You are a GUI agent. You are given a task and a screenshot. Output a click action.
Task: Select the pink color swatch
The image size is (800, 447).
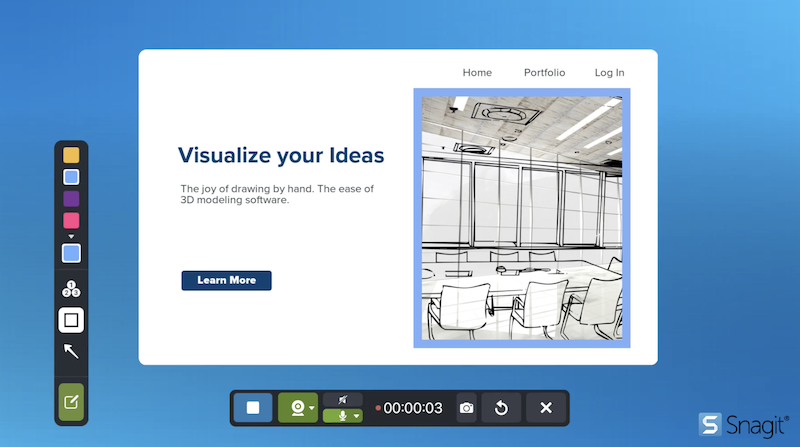coord(71,221)
